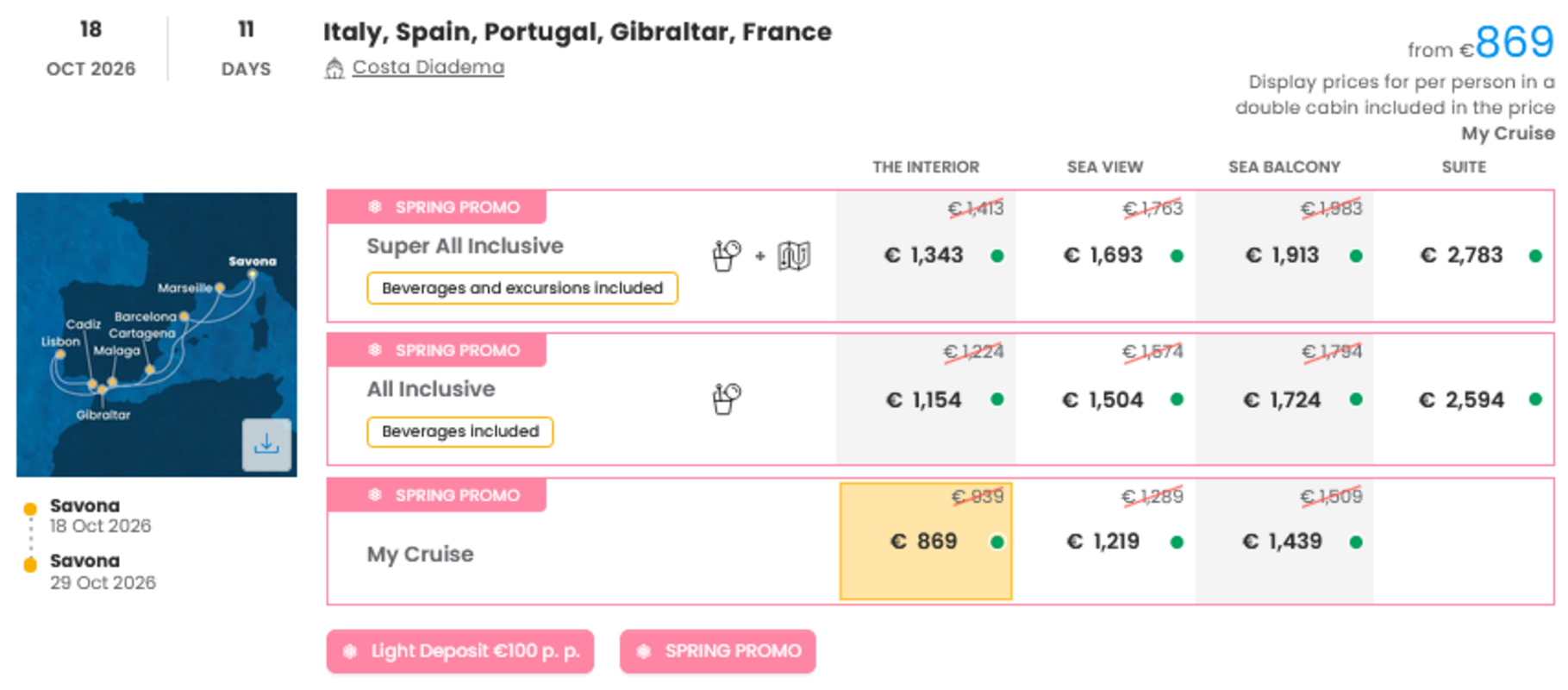Download the itinerary map image
This screenshot has width=1568, height=690.
pyautogui.click(x=266, y=444)
